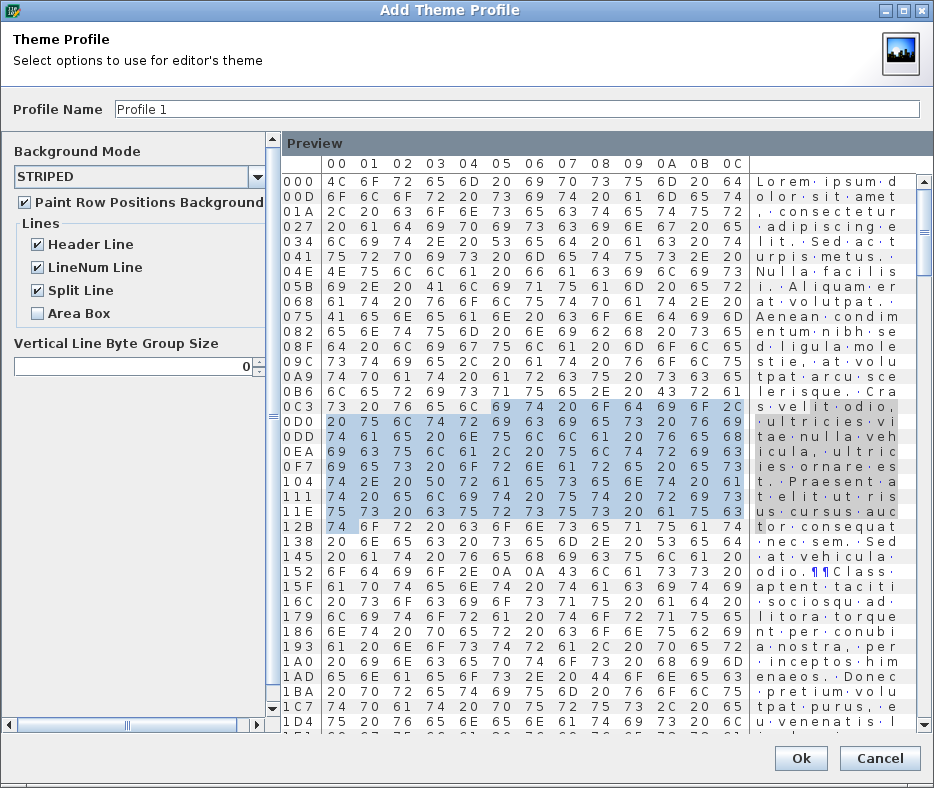The width and height of the screenshot is (934, 788).
Task: Select the STRIPED combo box field
Action: [x=130, y=177]
